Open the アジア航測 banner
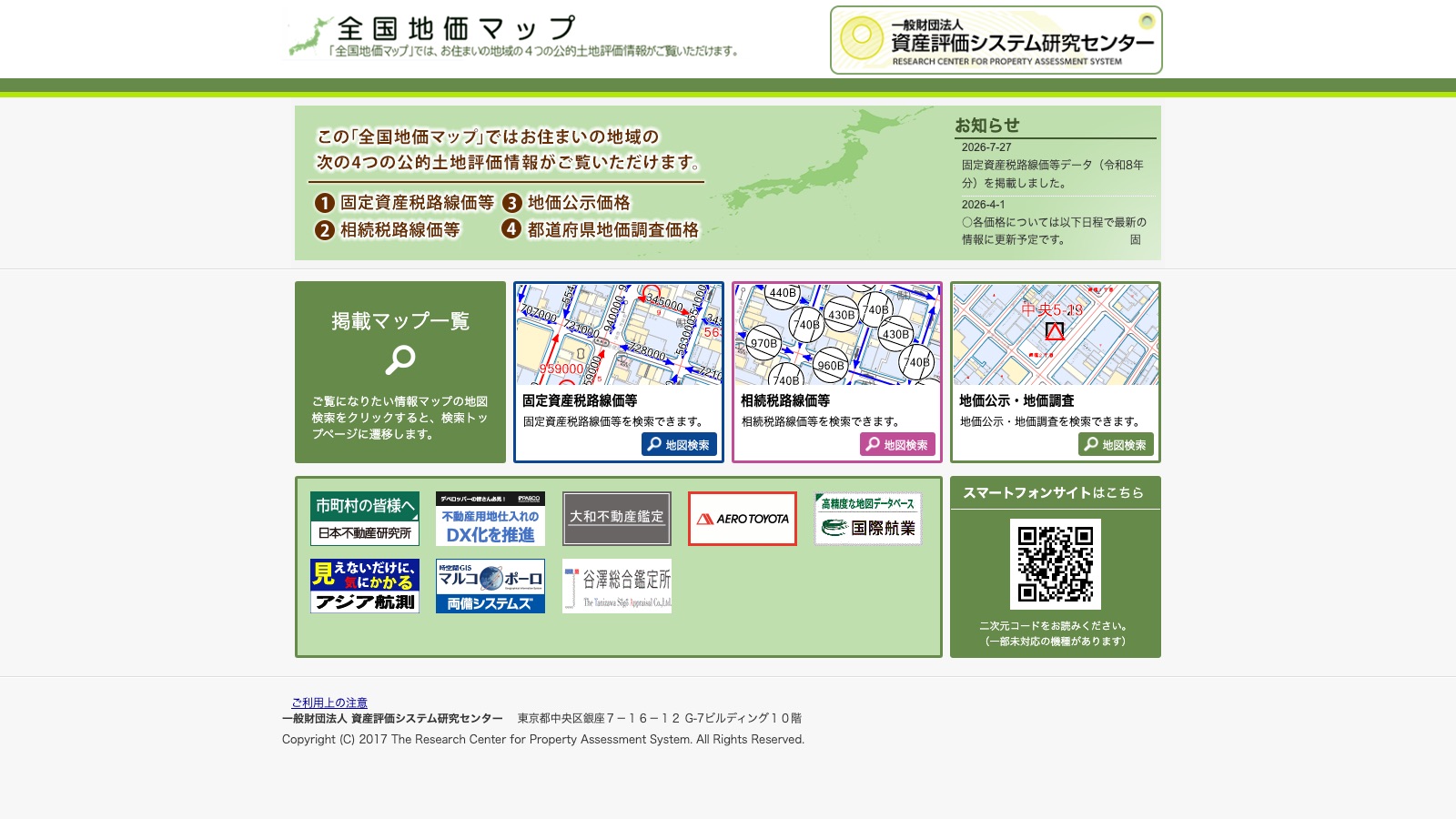 pyautogui.click(x=365, y=586)
